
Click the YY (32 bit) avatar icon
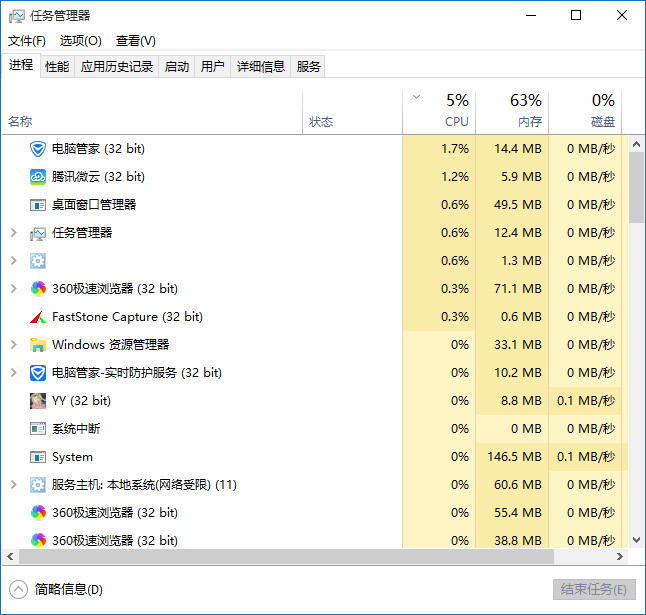(x=38, y=401)
